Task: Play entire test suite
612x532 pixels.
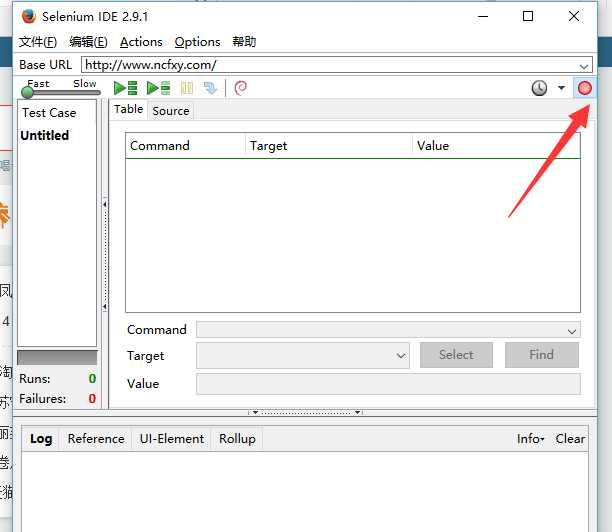Action: tap(125, 88)
